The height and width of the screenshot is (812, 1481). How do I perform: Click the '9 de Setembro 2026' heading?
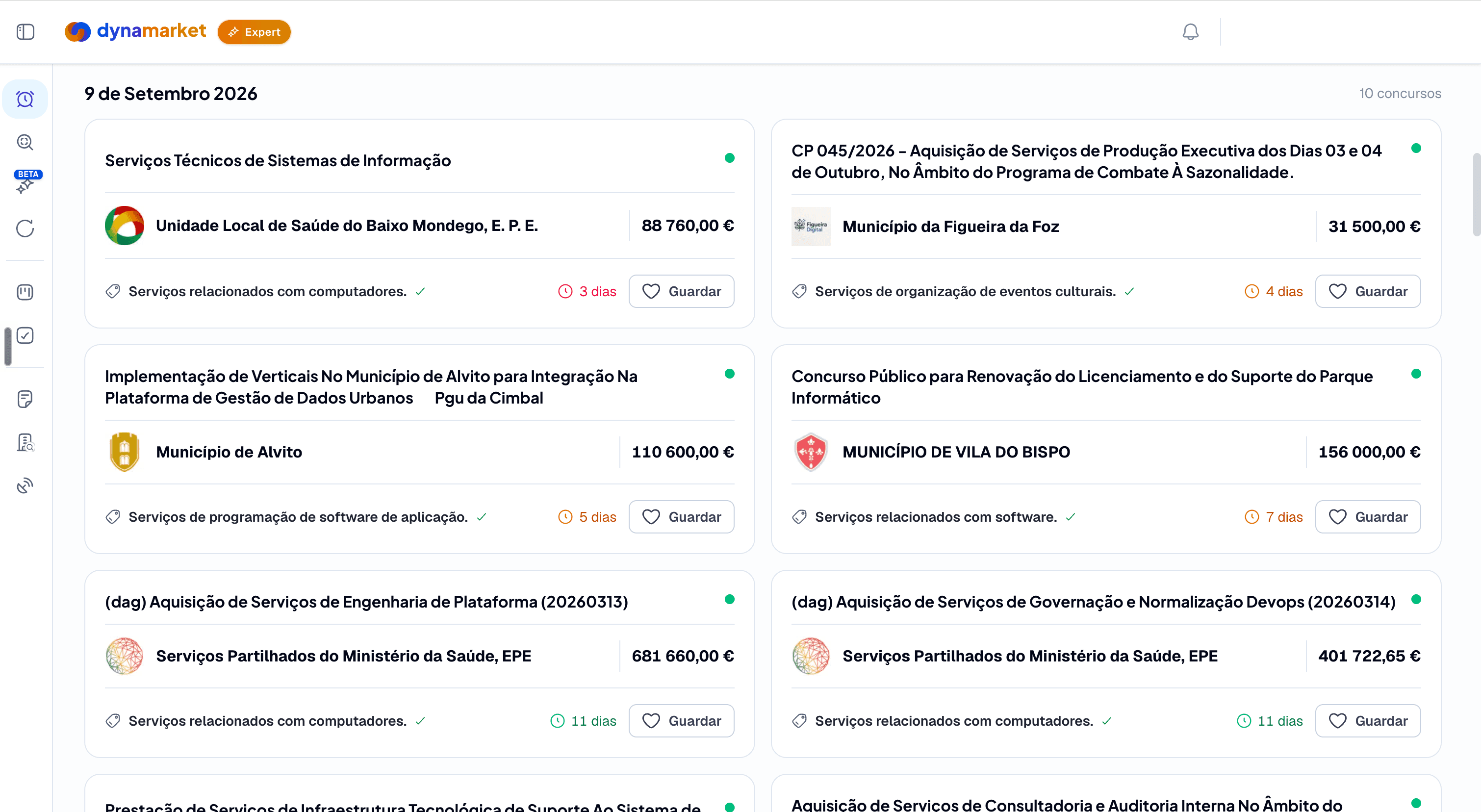[171, 93]
